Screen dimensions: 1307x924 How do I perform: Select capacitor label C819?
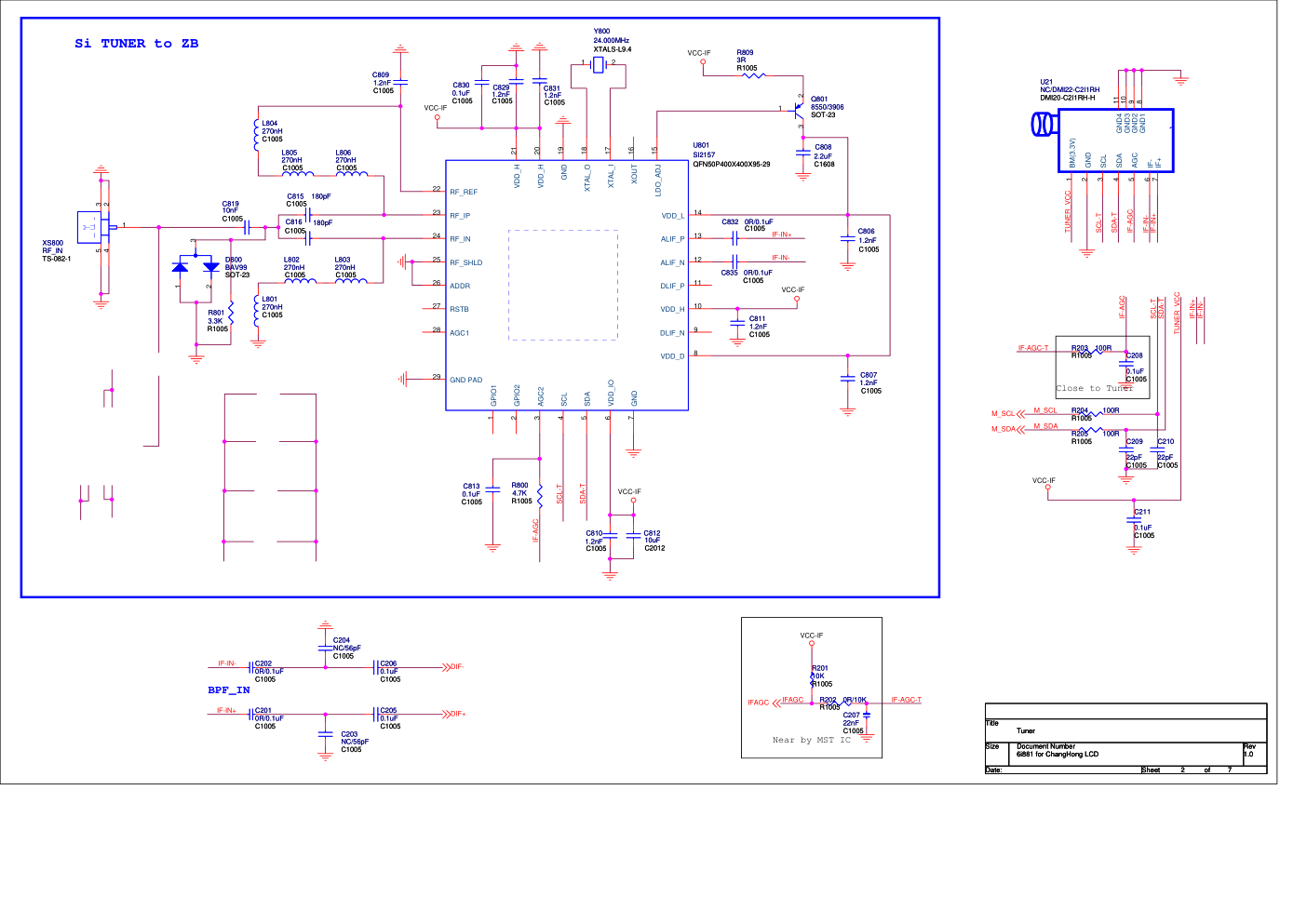click(231, 204)
